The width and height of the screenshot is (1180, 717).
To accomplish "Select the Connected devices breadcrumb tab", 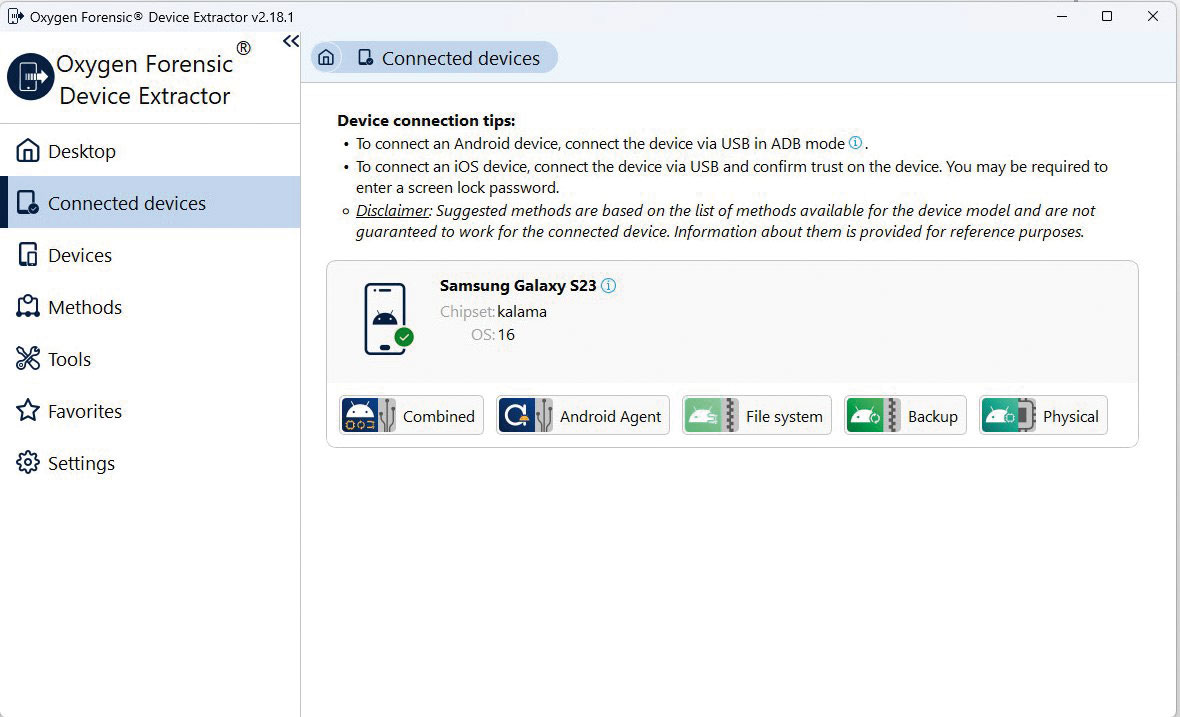I will coord(448,58).
